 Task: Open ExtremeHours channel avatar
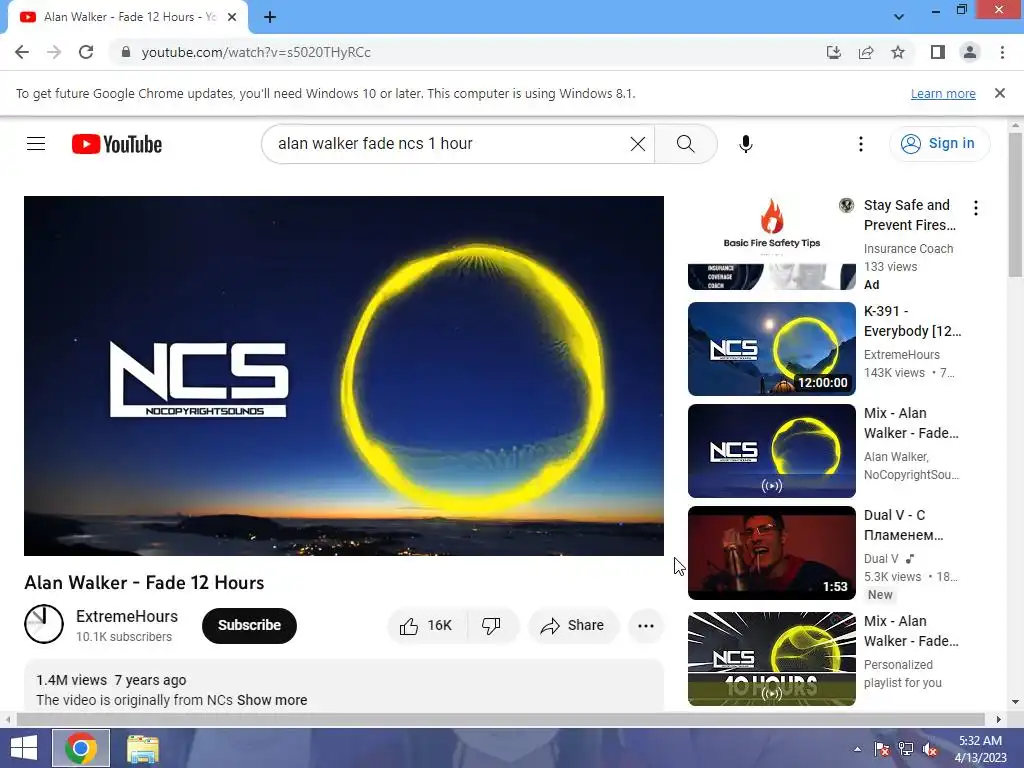pos(44,624)
